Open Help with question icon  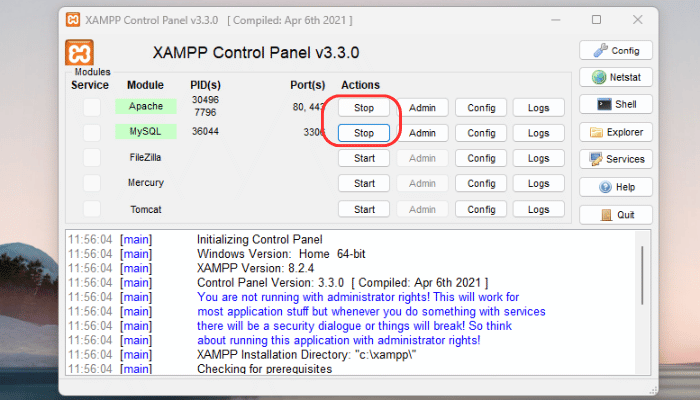coord(616,187)
